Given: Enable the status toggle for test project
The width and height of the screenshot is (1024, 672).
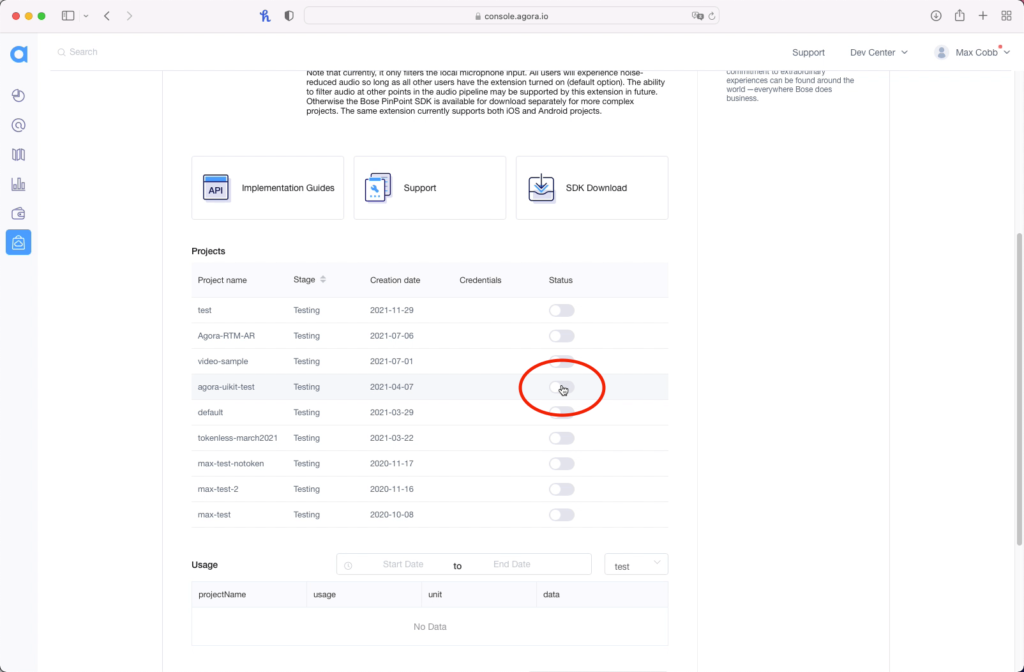Looking at the screenshot, I should pos(562,310).
